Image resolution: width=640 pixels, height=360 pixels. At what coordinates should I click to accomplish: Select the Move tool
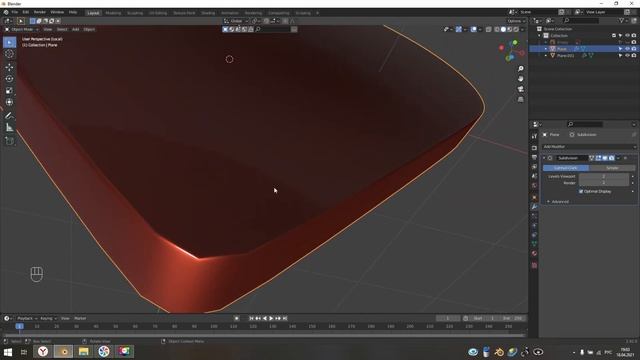tap(9, 67)
